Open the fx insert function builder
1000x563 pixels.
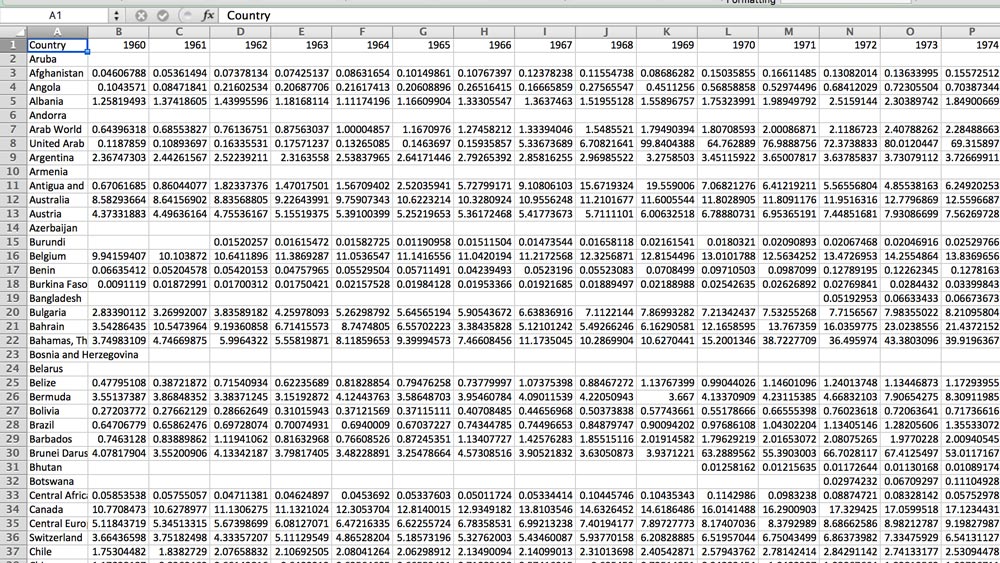coord(208,16)
